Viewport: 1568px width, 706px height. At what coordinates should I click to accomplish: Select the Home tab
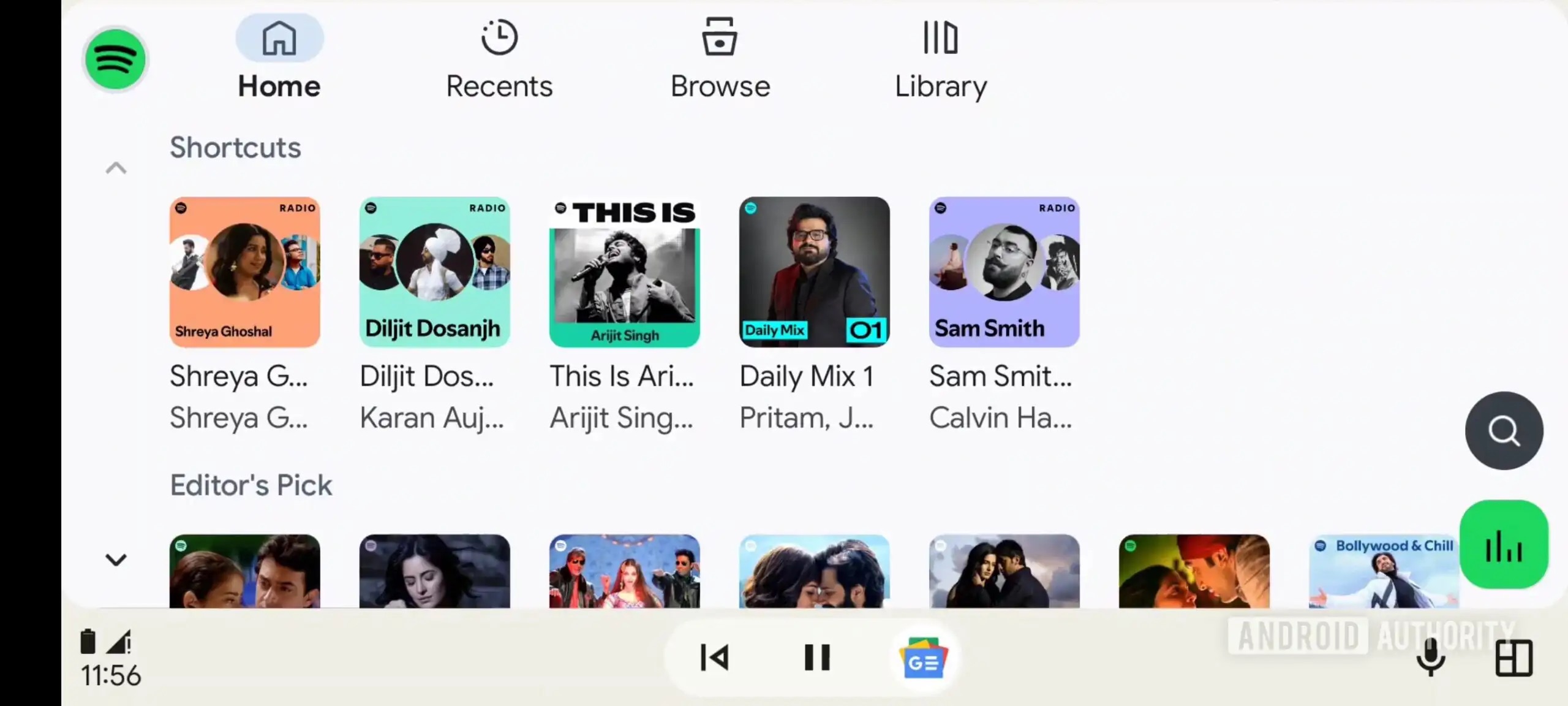click(x=279, y=58)
